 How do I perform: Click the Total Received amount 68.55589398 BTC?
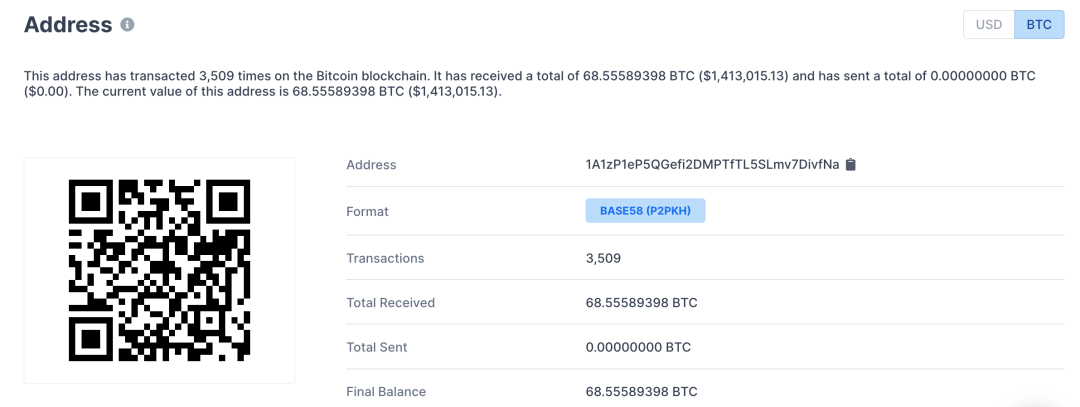pos(641,302)
